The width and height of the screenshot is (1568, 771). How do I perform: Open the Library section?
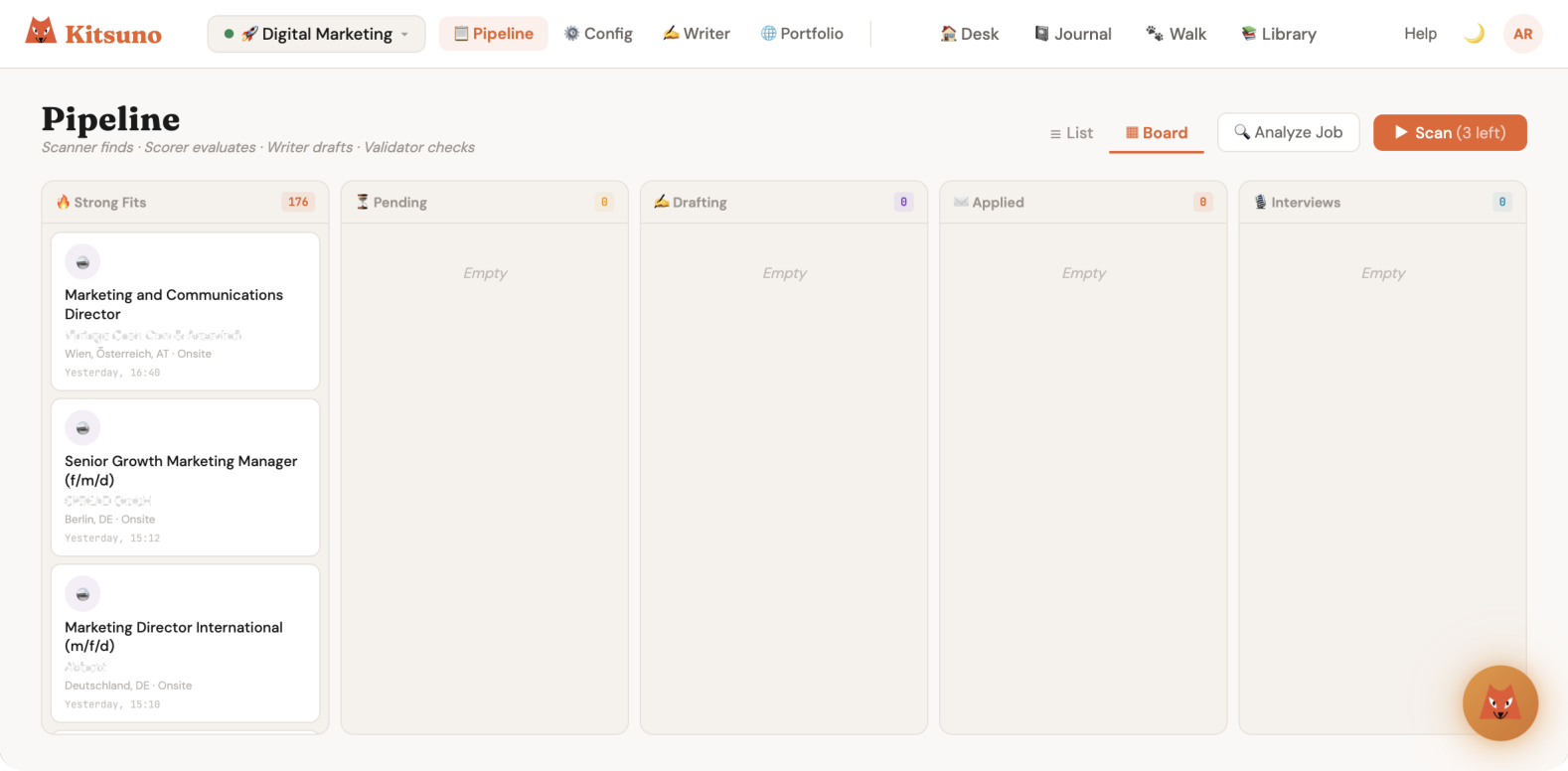click(x=1279, y=34)
